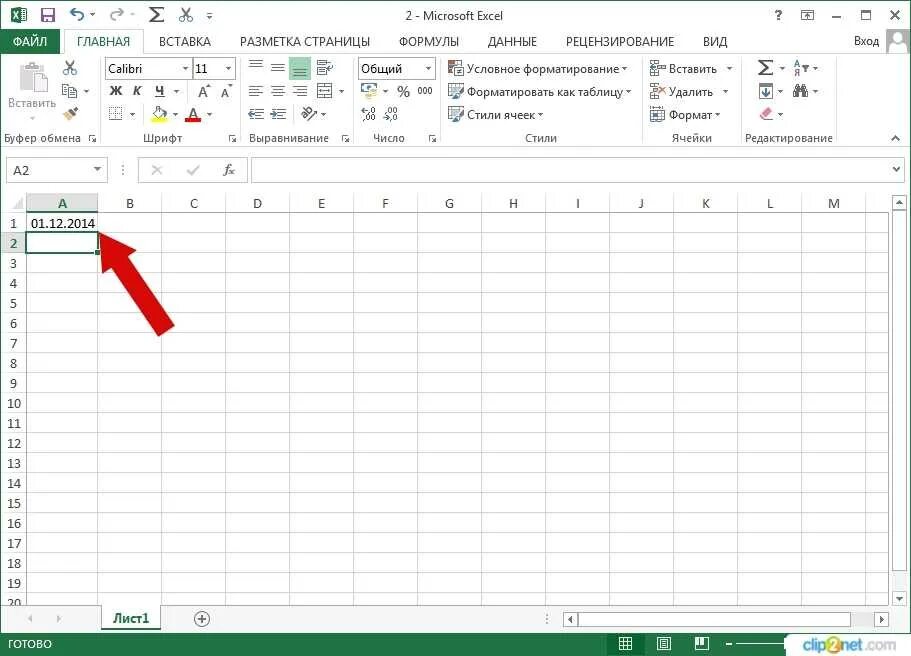This screenshot has height=656, width=911.
Task: Toggle italic with the К button
Action: pos(137,91)
